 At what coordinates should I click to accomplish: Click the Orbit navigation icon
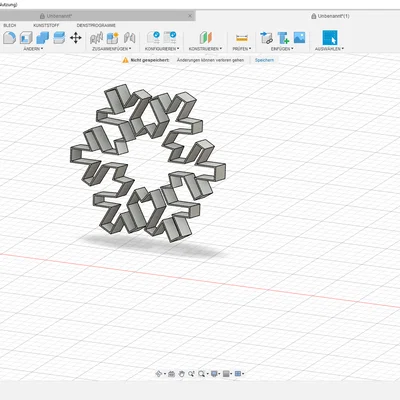(159, 374)
